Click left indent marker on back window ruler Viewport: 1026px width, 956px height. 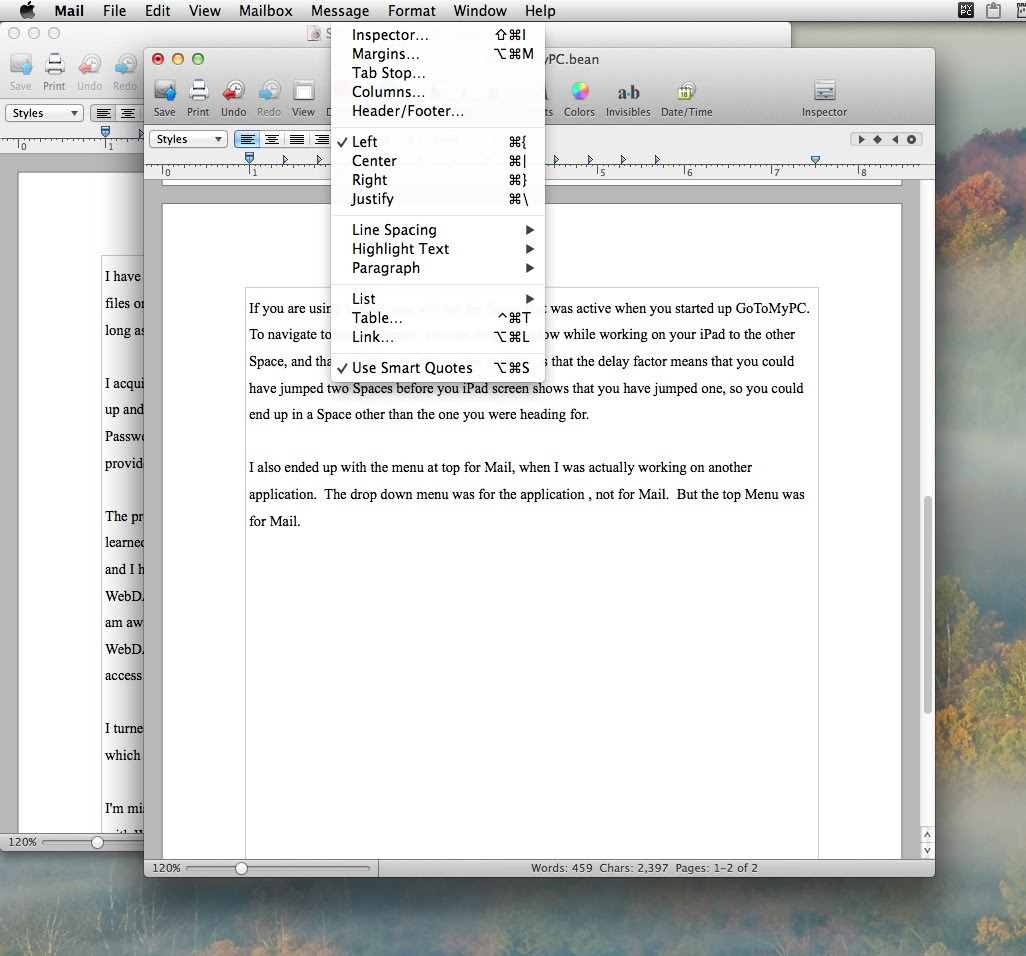point(105,132)
